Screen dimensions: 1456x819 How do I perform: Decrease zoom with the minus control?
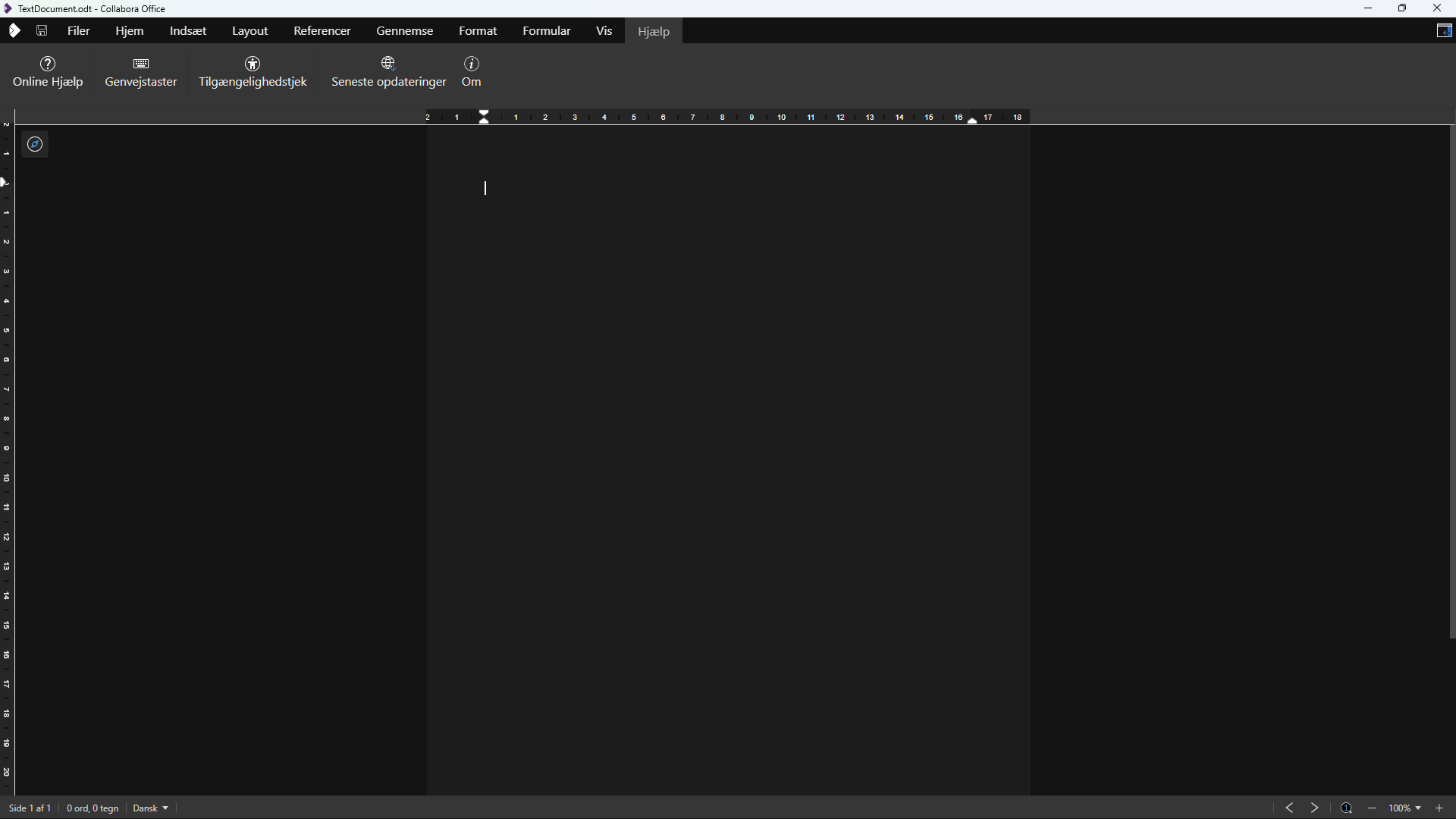tap(1371, 808)
